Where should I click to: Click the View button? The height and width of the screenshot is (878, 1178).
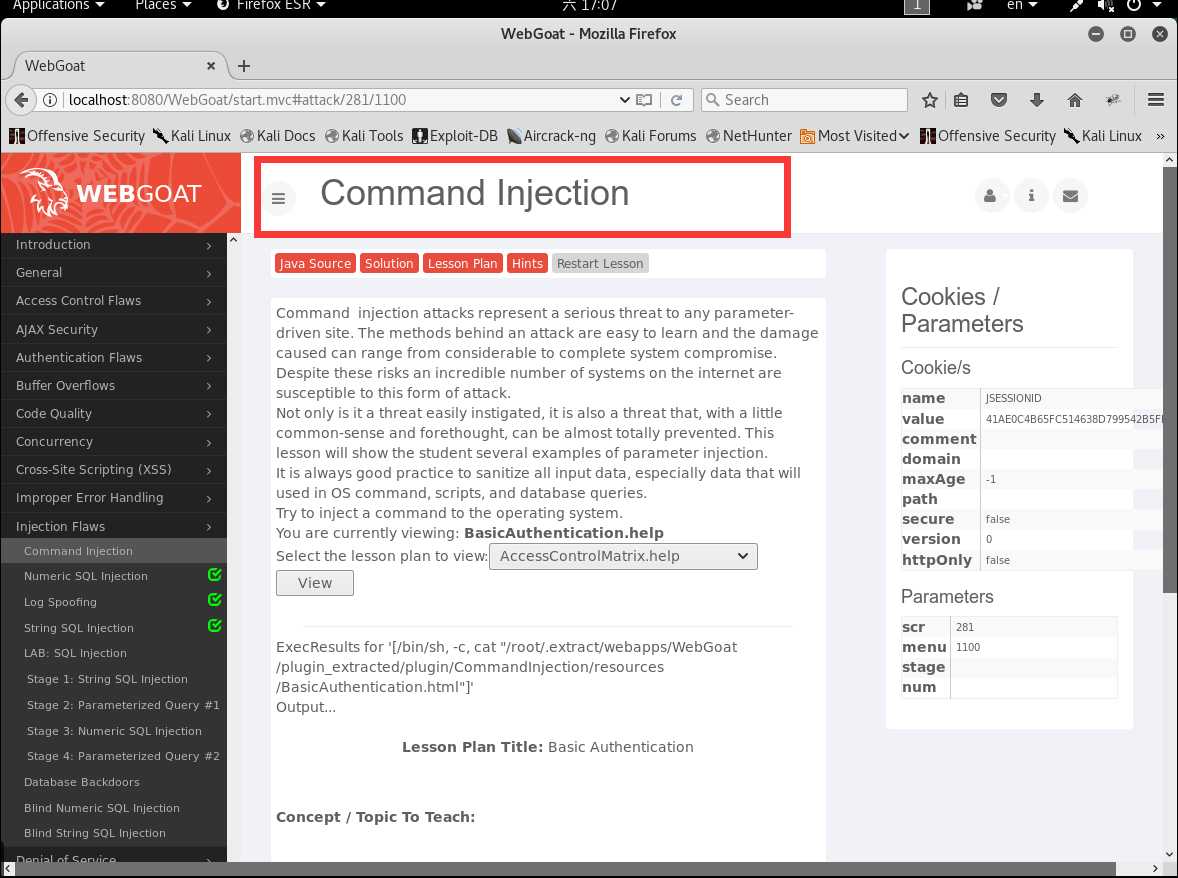314,583
